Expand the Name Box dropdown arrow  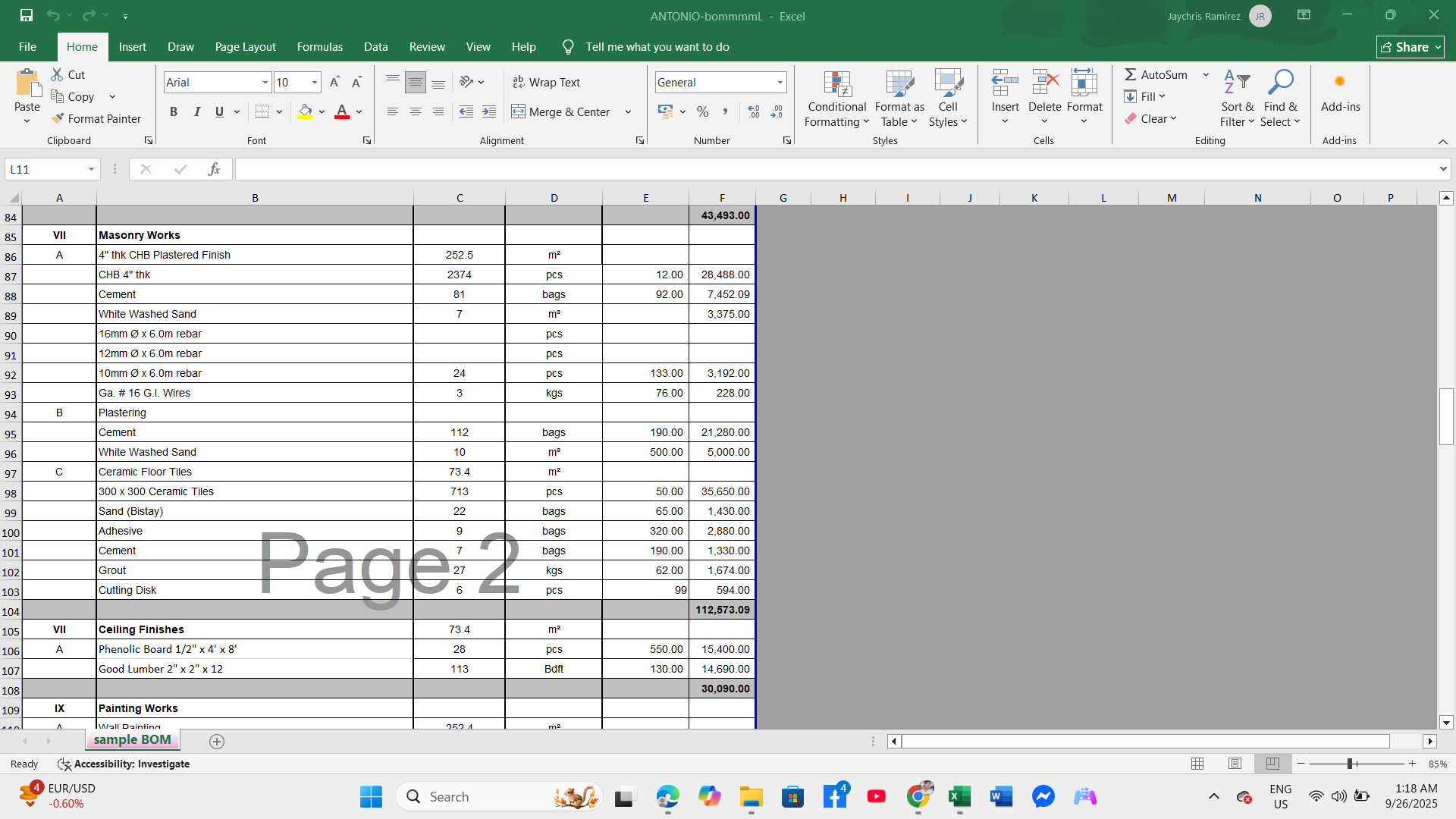[91, 169]
